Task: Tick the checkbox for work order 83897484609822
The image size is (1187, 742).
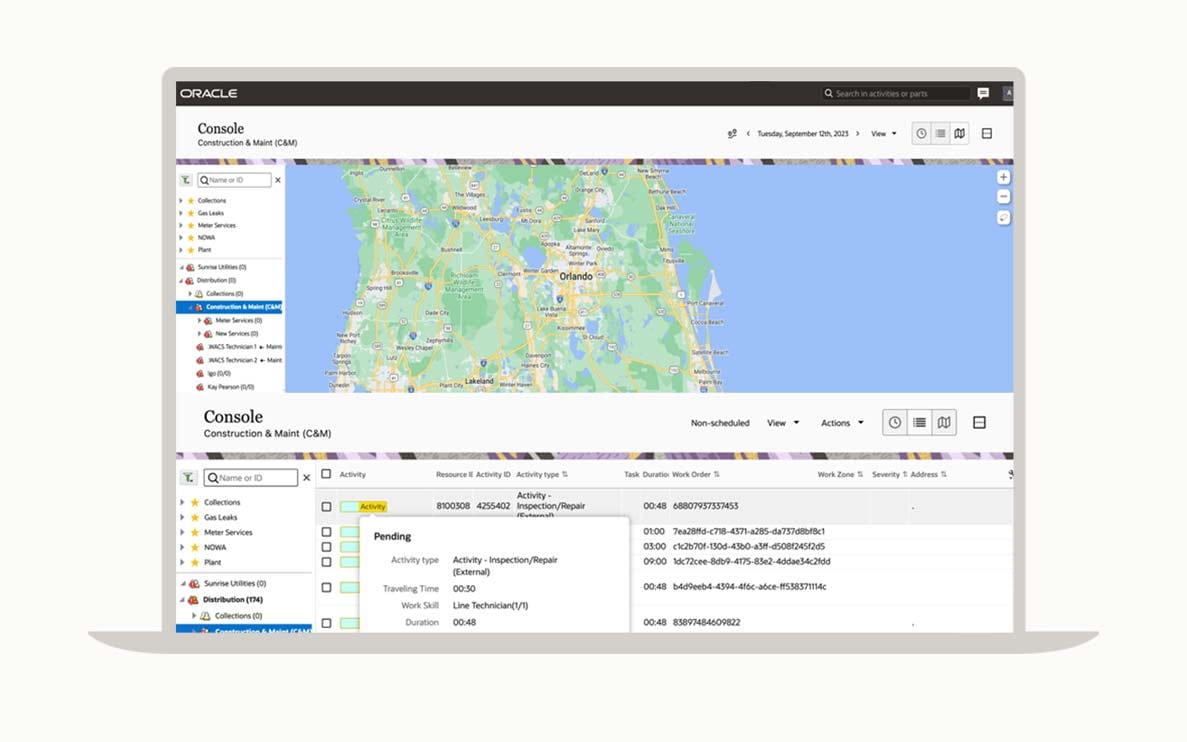Action: tap(326, 623)
